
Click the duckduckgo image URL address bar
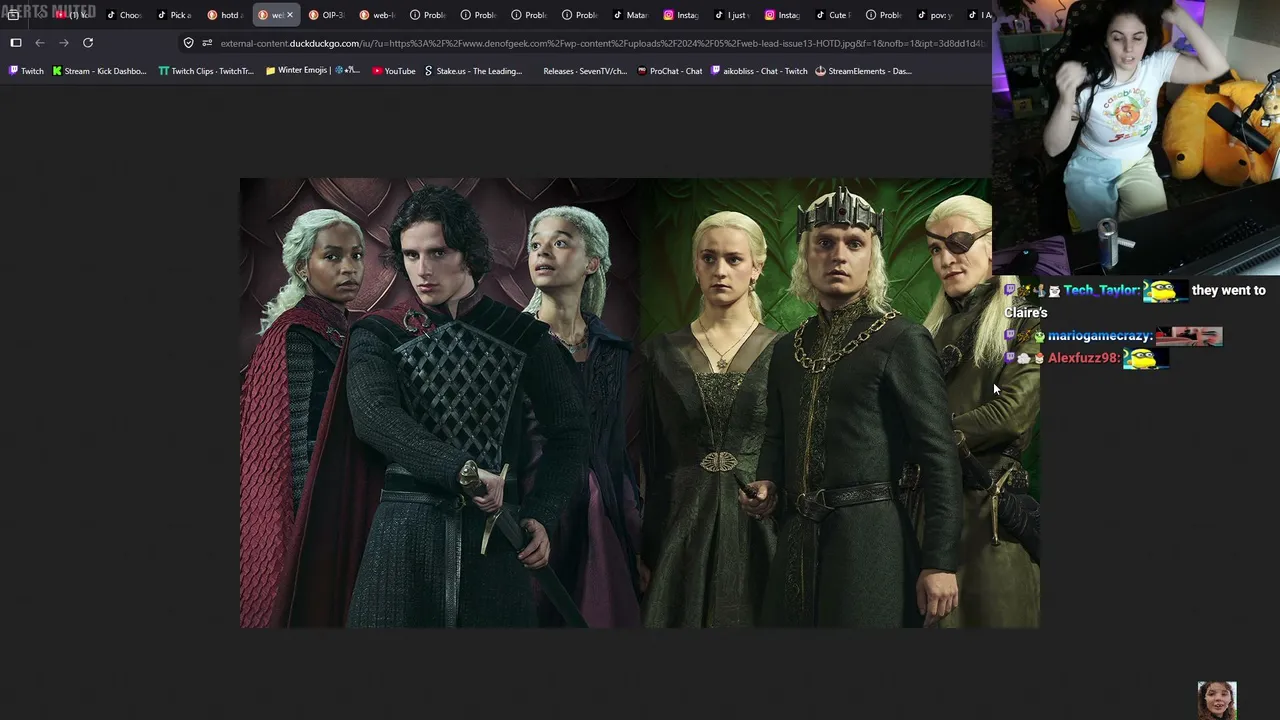pyautogui.click(x=602, y=43)
